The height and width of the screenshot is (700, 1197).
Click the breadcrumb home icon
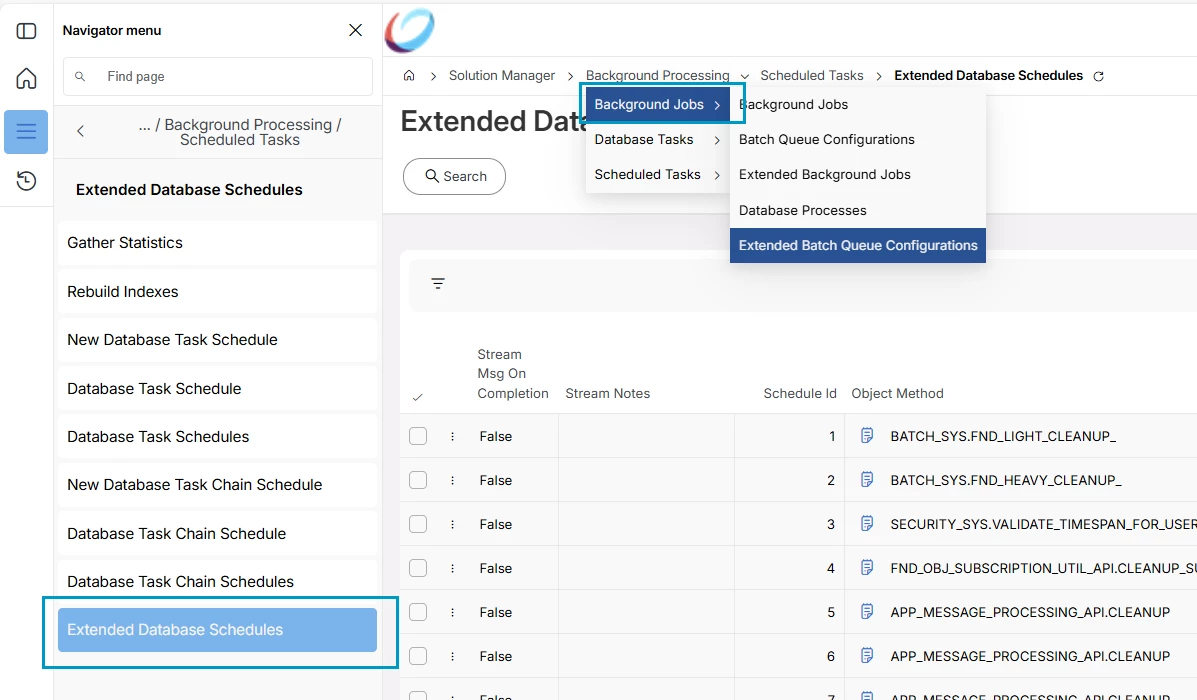(x=409, y=76)
